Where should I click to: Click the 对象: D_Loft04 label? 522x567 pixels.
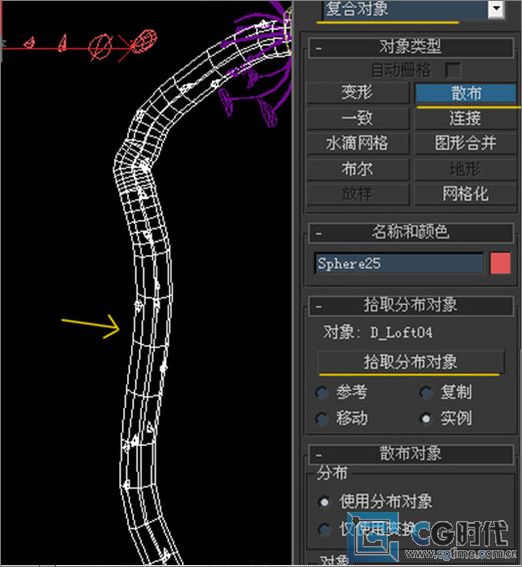378,332
